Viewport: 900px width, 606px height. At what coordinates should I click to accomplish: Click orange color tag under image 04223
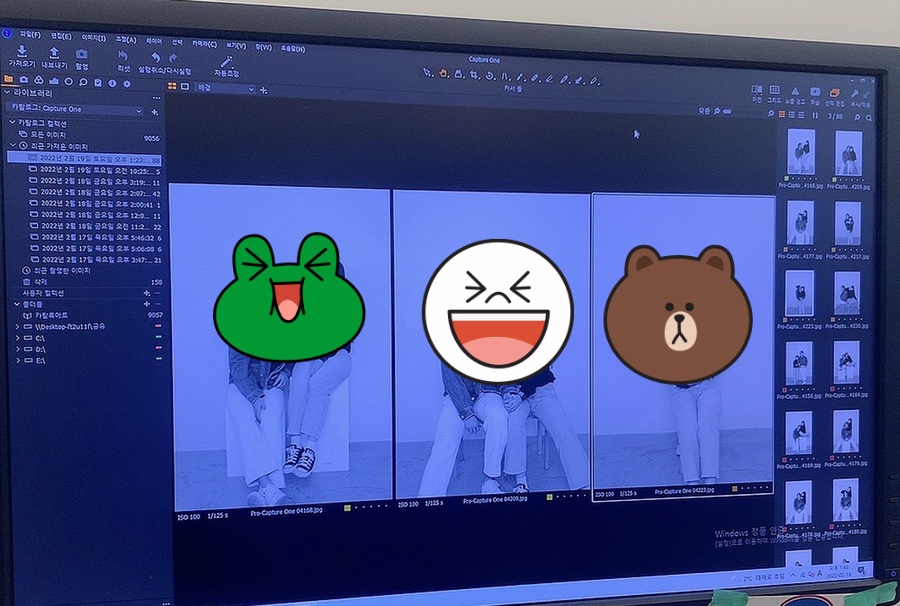click(x=734, y=489)
